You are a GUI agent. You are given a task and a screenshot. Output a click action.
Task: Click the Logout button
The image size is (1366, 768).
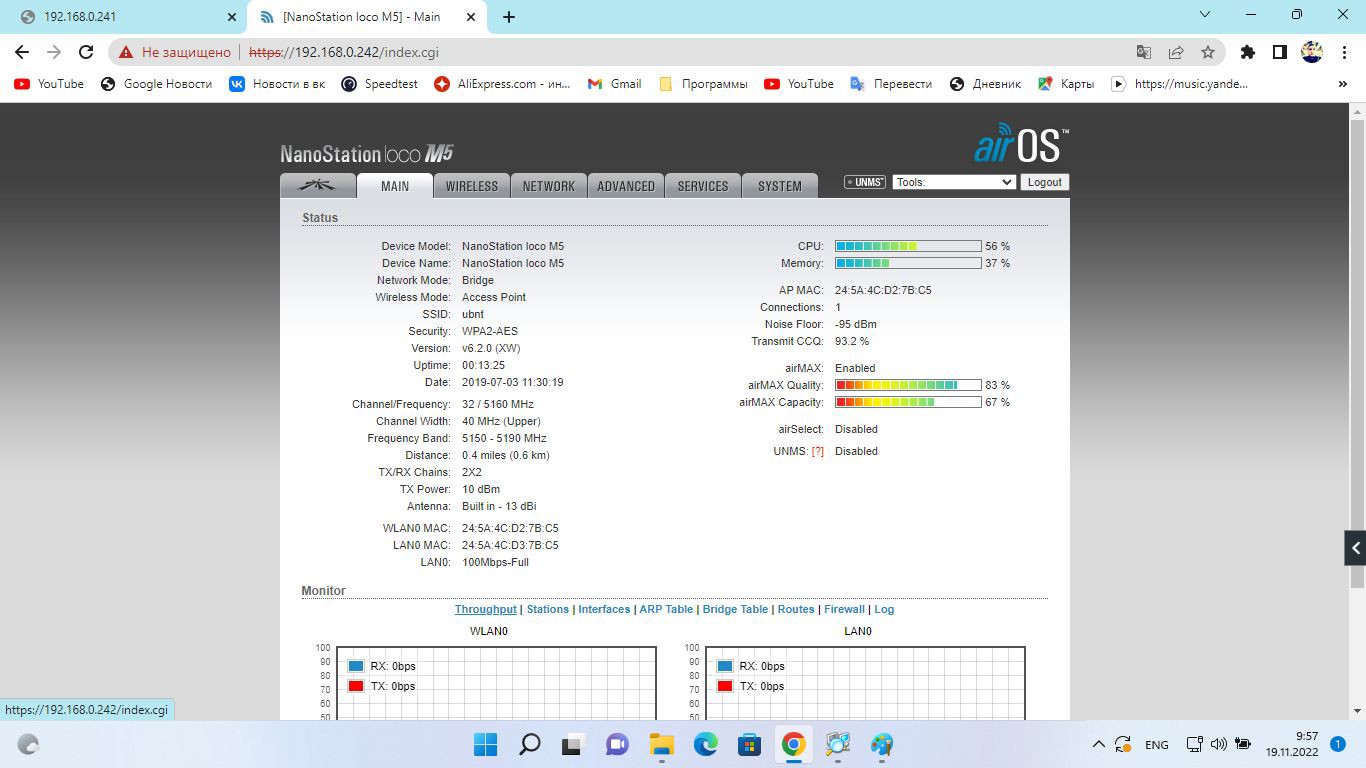coord(1045,182)
